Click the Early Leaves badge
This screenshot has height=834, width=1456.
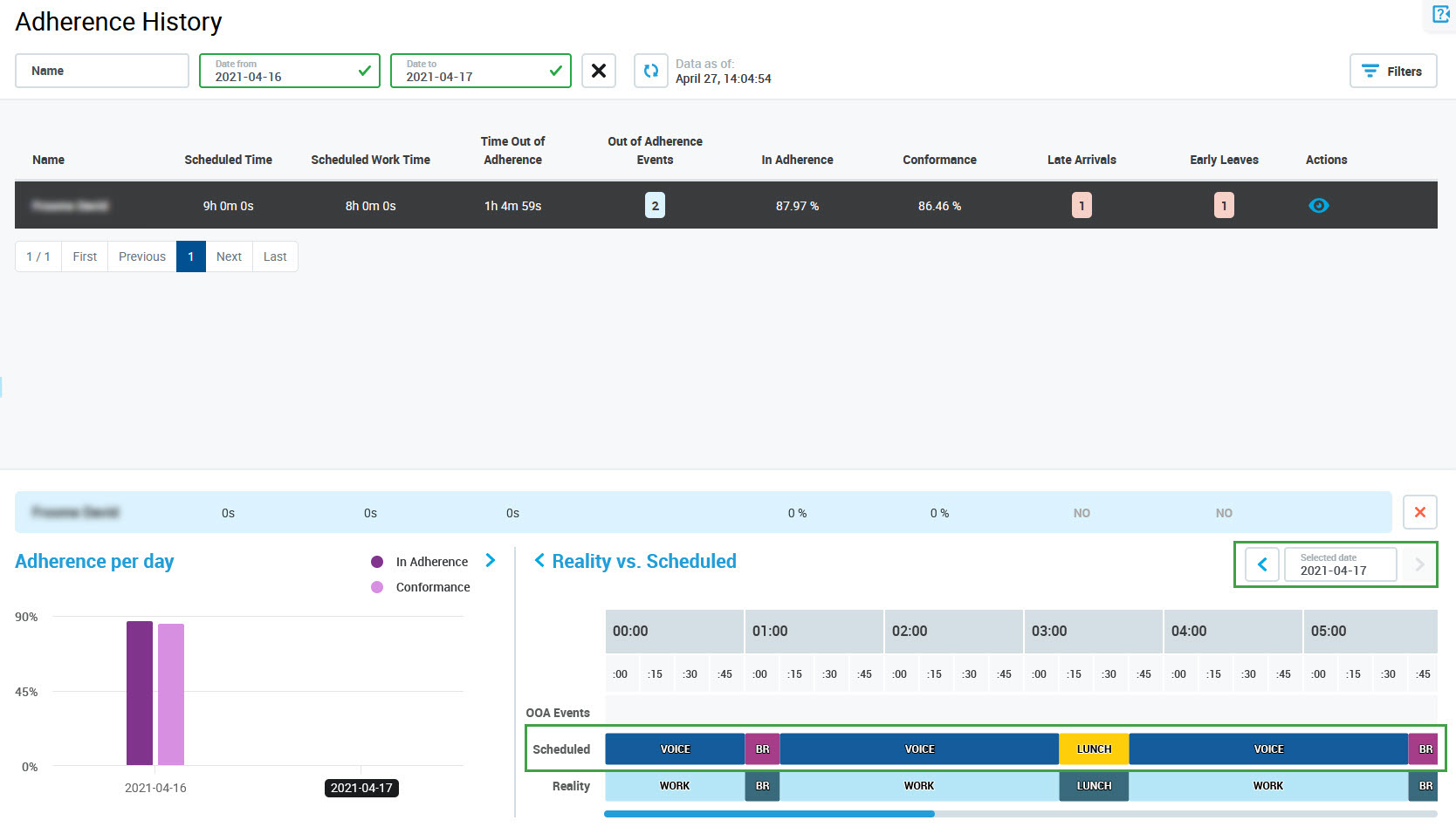click(1224, 206)
